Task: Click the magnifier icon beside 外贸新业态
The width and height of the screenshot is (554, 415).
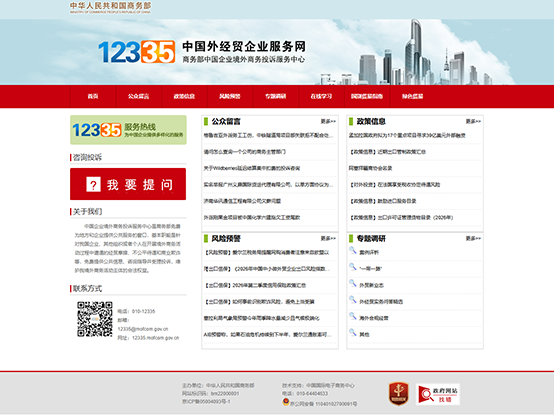Action: [353, 283]
